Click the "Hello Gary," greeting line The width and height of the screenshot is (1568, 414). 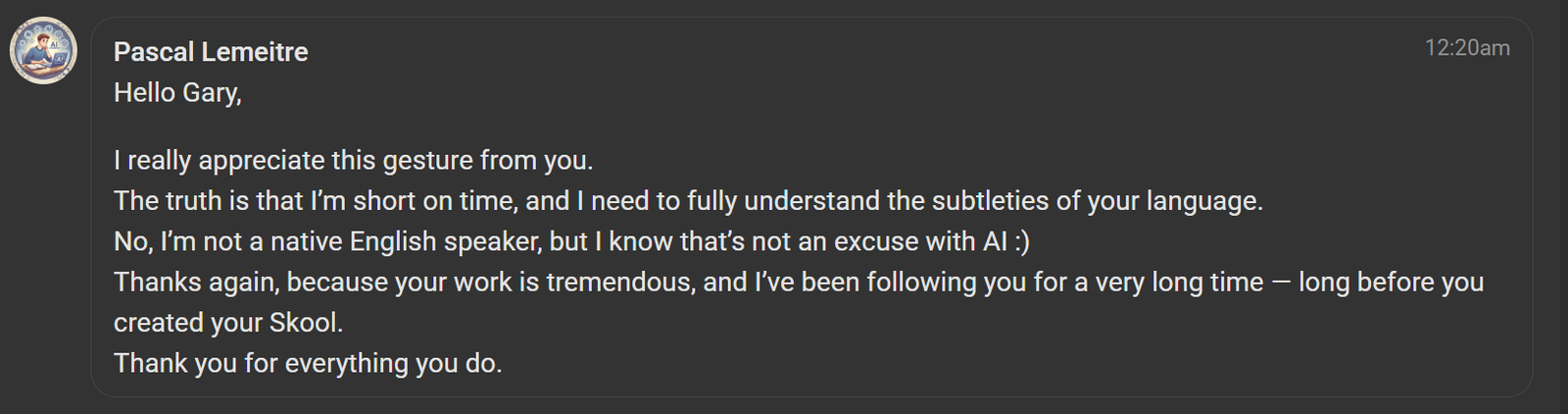click(x=177, y=93)
